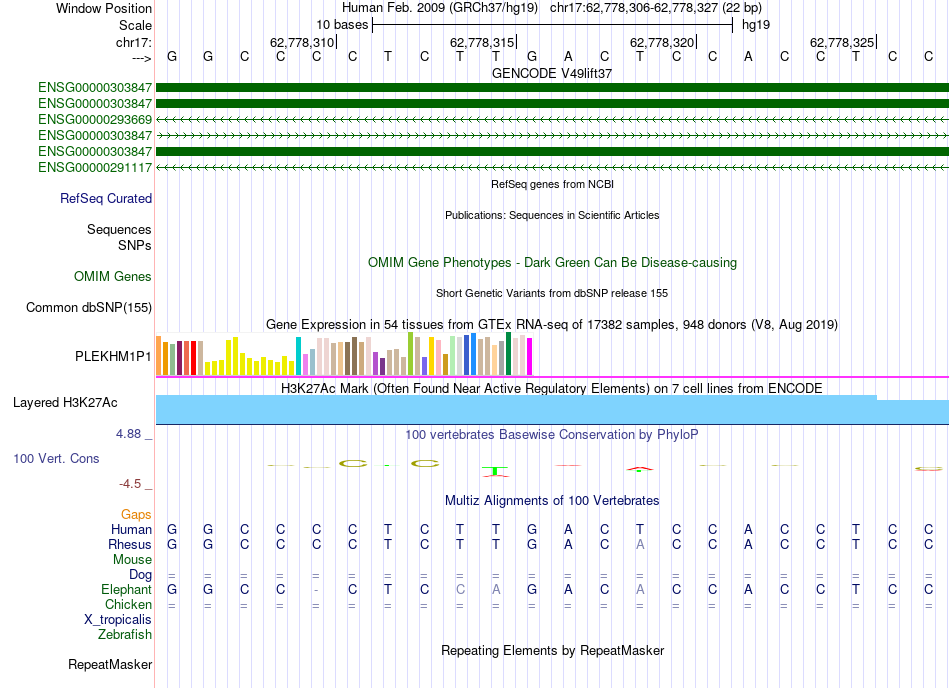Click the ENSG00000293669 gene label
This screenshot has width=950, height=688.
[x=95, y=119]
